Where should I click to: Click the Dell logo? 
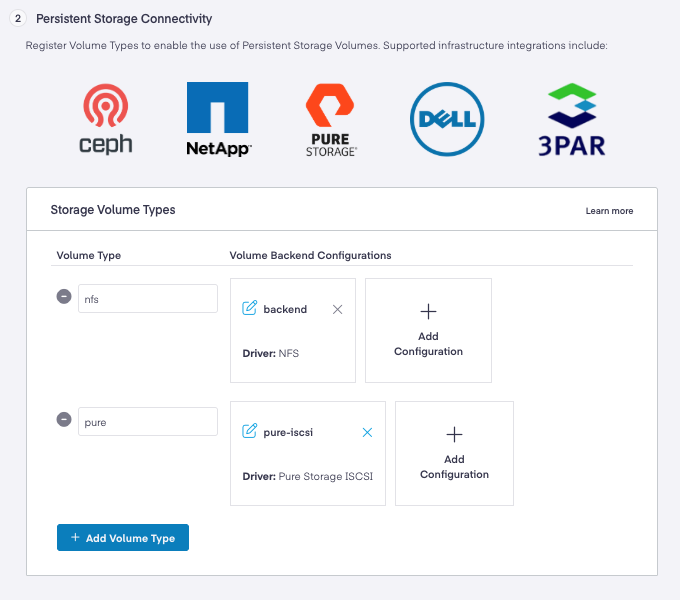pos(447,119)
